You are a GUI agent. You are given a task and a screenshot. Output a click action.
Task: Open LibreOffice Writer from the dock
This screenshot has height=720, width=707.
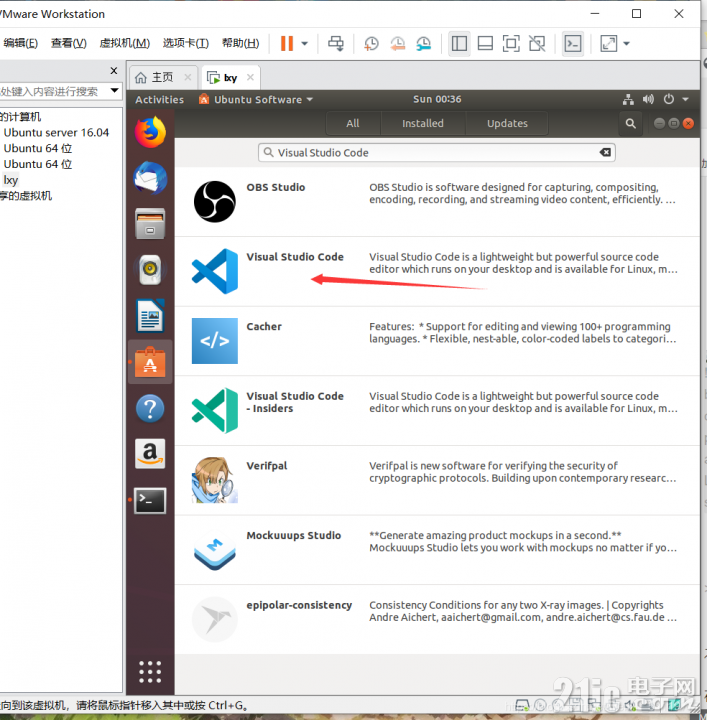tap(150, 316)
